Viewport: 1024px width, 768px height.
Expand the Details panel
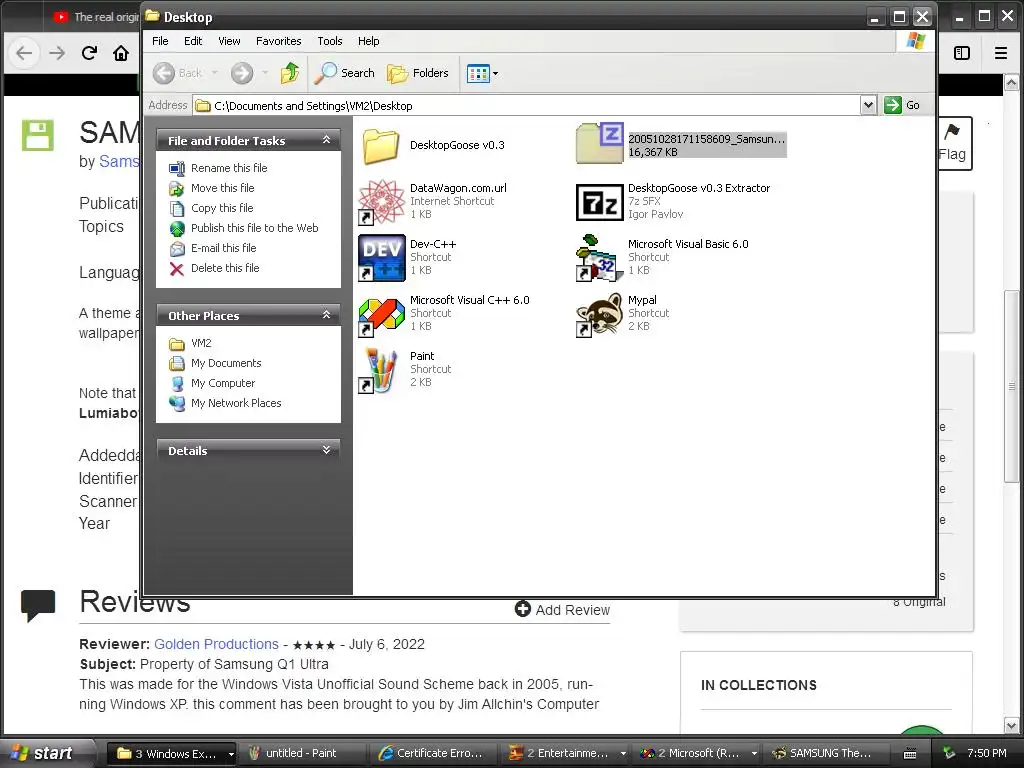click(327, 450)
